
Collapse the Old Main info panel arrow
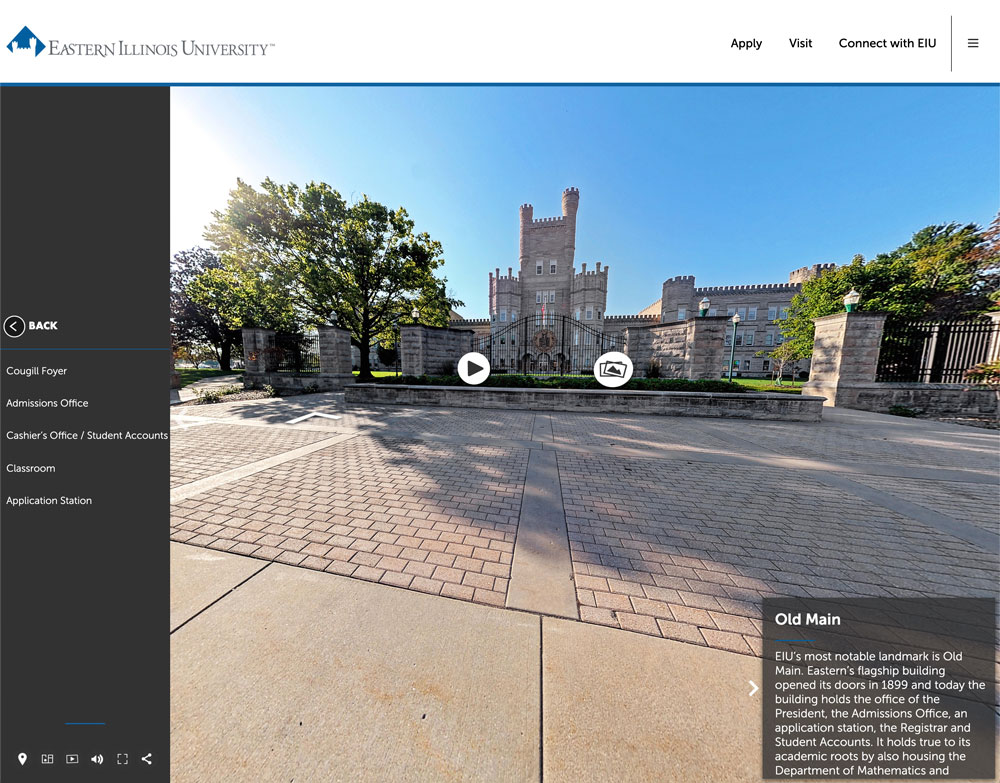coord(753,688)
